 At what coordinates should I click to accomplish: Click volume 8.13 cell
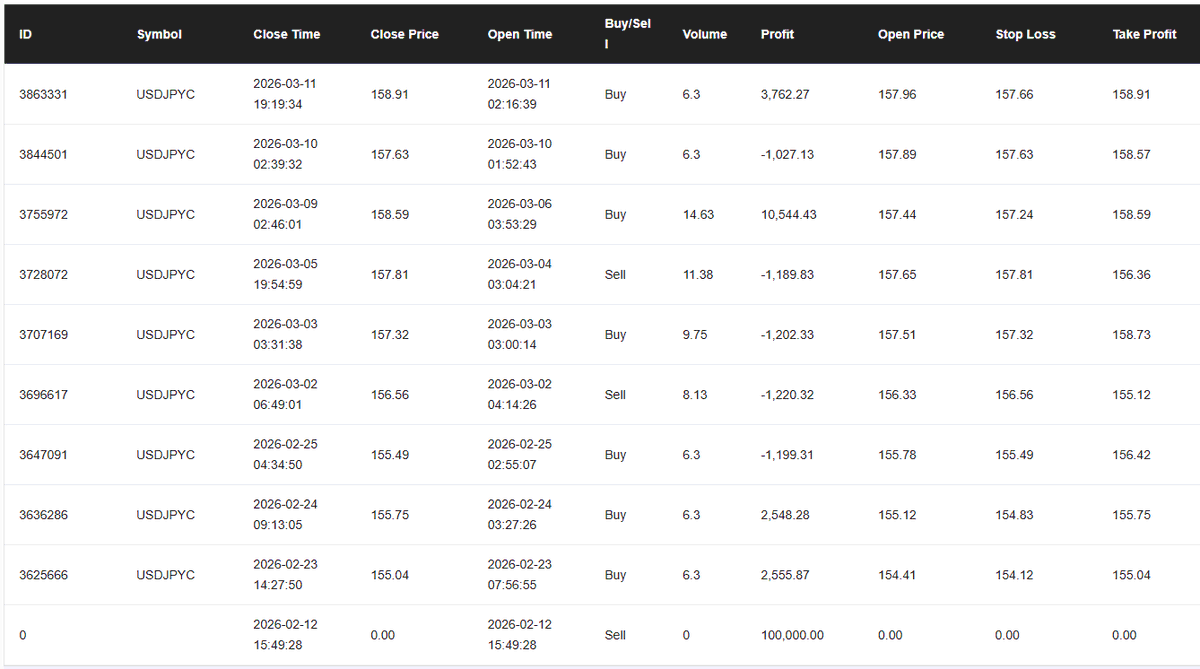[695, 394]
